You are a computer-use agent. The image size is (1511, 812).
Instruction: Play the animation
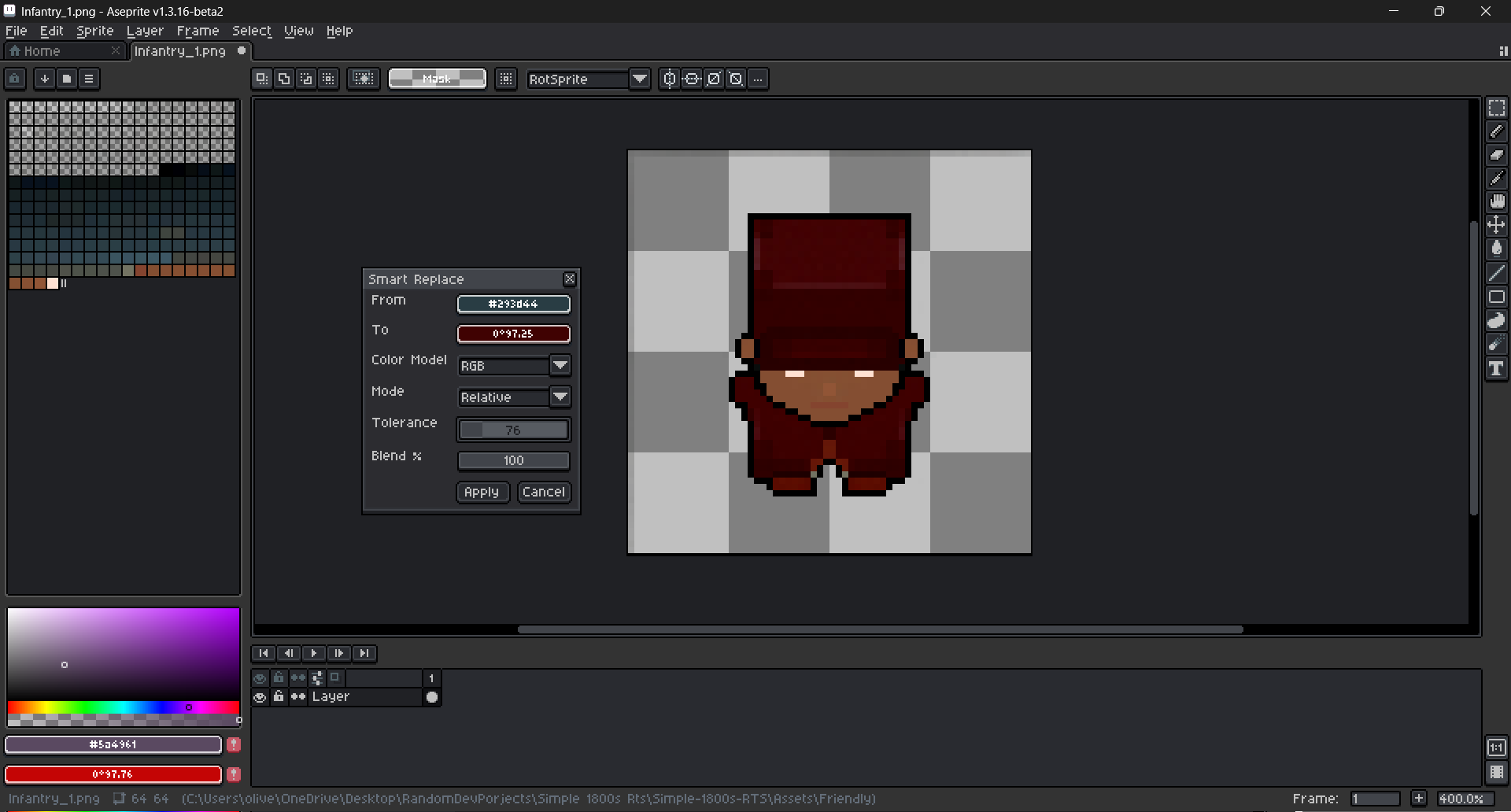(x=313, y=653)
